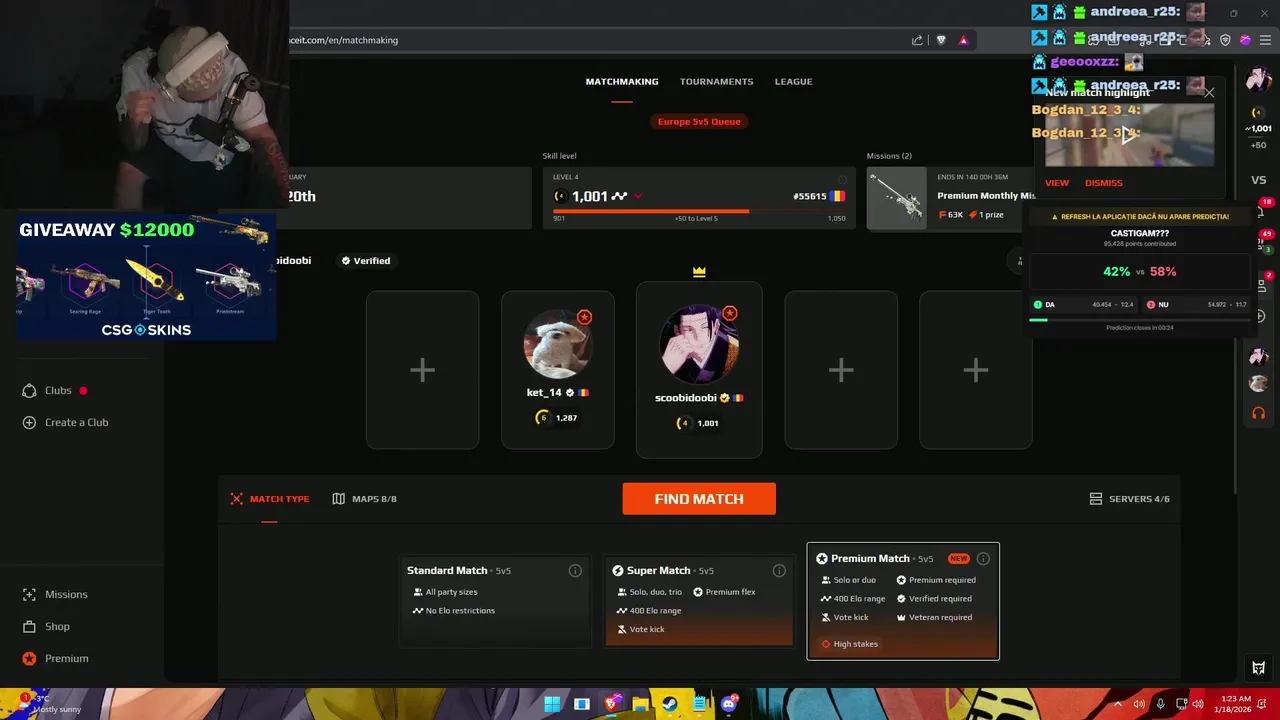Screen dimensions: 1280x720
Task: Click the Verified badge button
Action: point(365,261)
